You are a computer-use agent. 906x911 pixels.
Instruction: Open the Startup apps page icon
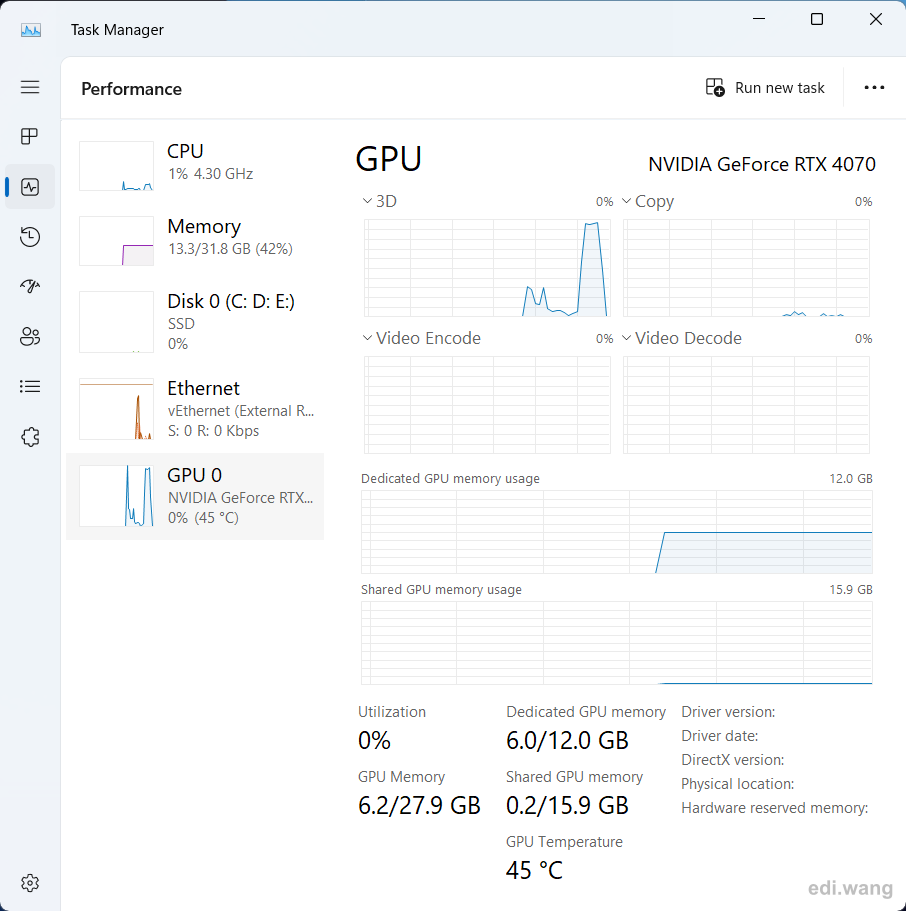coord(30,286)
